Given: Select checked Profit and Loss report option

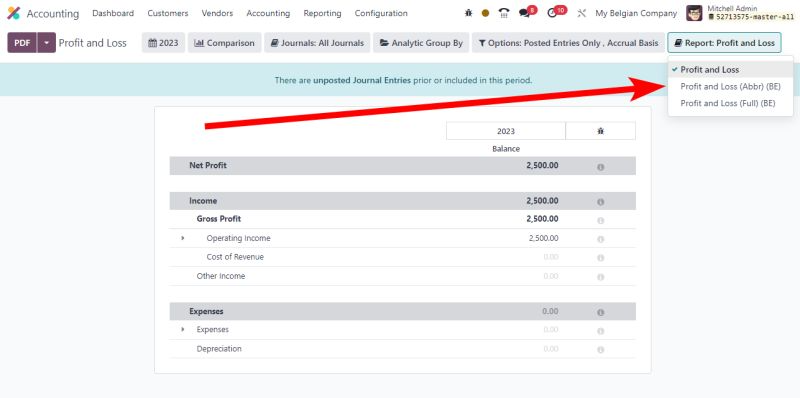Looking at the screenshot, I should [x=730, y=69].
